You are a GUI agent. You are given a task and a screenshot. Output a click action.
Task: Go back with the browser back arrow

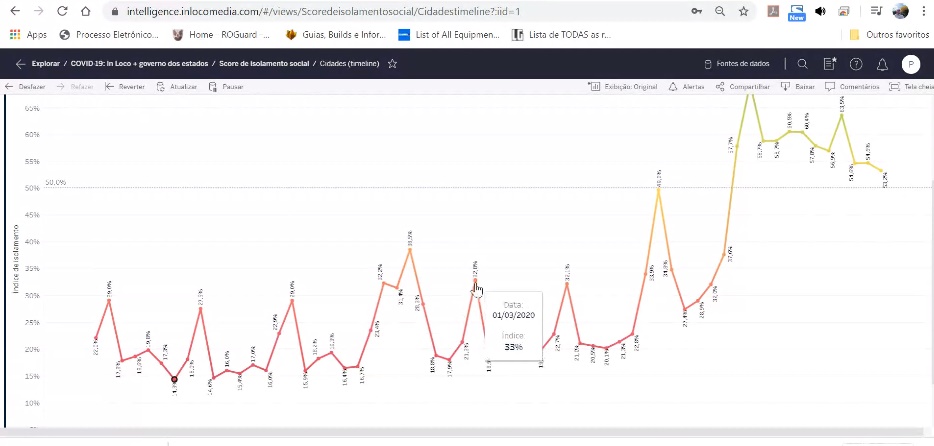click(x=15, y=11)
